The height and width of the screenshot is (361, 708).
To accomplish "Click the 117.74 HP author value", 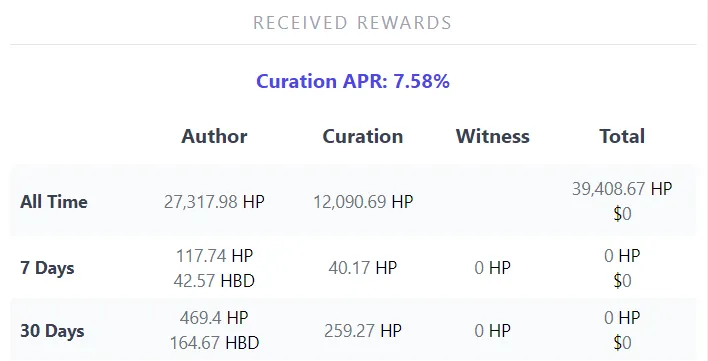I will click(x=214, y=256).
